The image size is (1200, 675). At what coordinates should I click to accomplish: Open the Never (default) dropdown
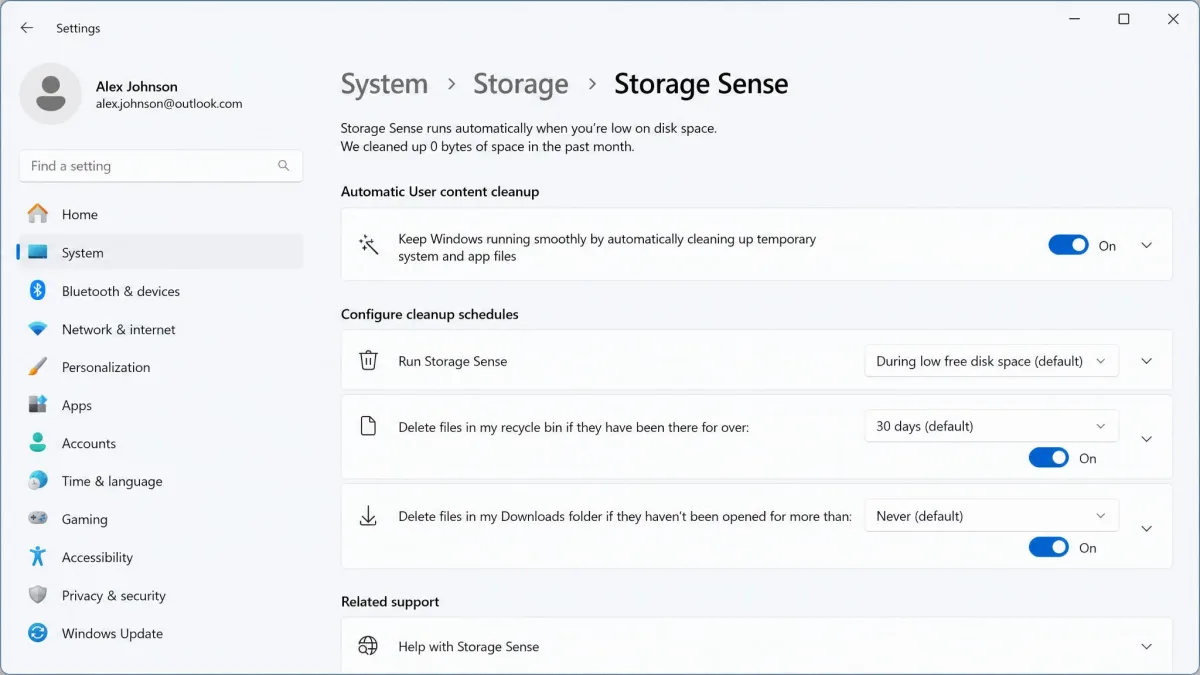[x=991, y=516]
